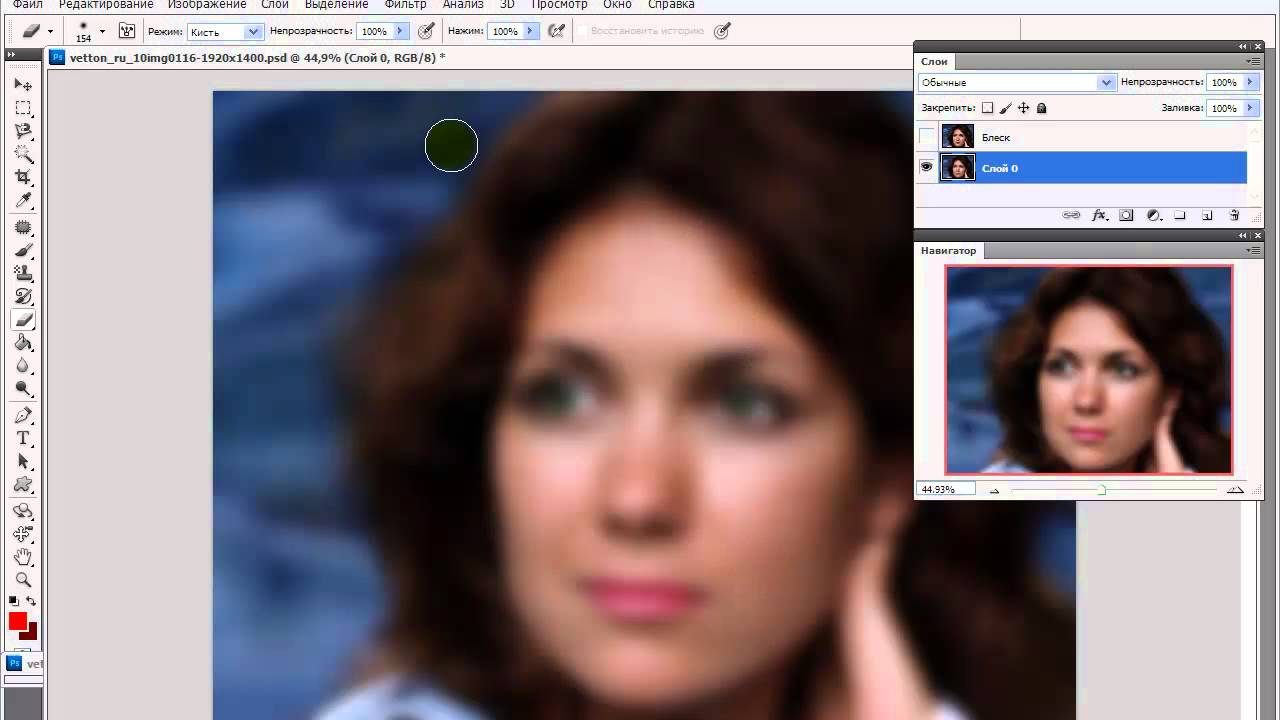Select the Healing Brush tool
This screenshot has width=1280, height=720.
23,228
